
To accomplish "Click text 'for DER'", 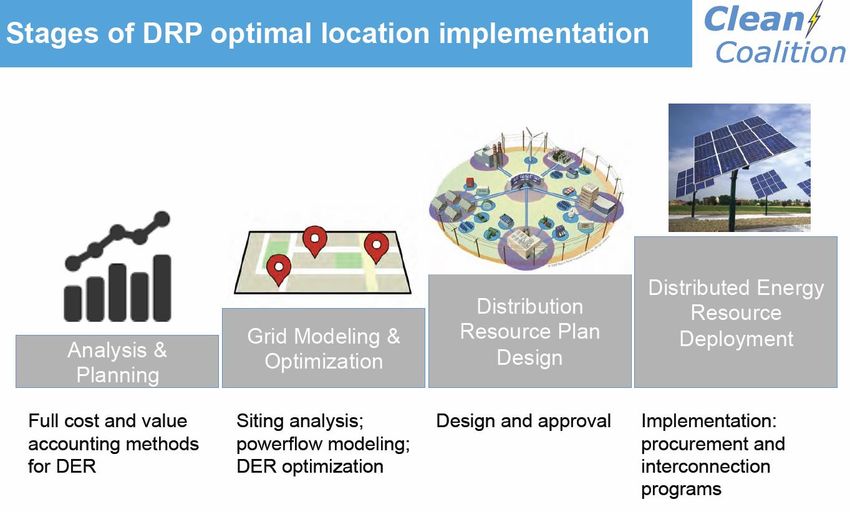I will click(x=62, y=466).
